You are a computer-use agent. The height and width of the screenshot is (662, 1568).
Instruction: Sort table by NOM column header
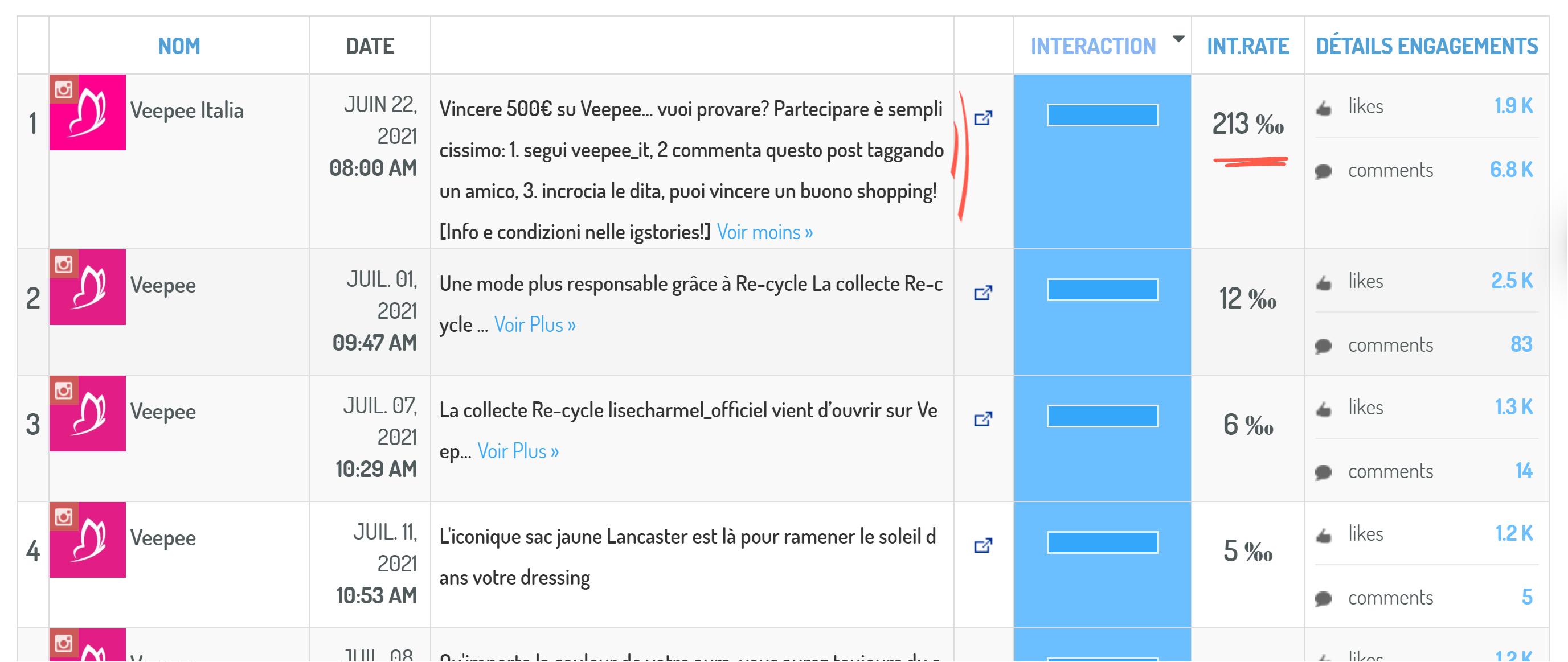coord(179,46)
